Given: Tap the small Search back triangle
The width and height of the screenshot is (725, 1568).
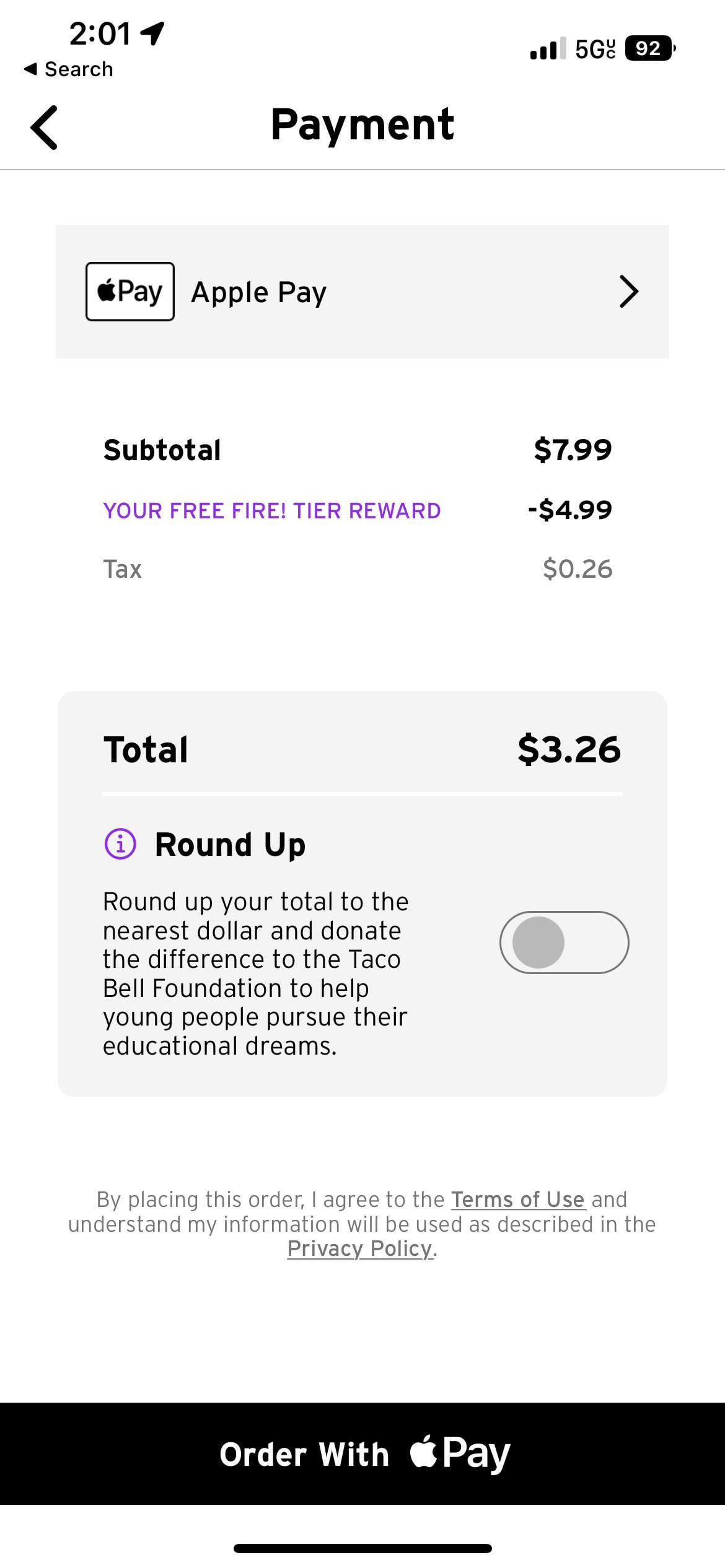Looking at the screenshot, I should click(x=30, y=69).
